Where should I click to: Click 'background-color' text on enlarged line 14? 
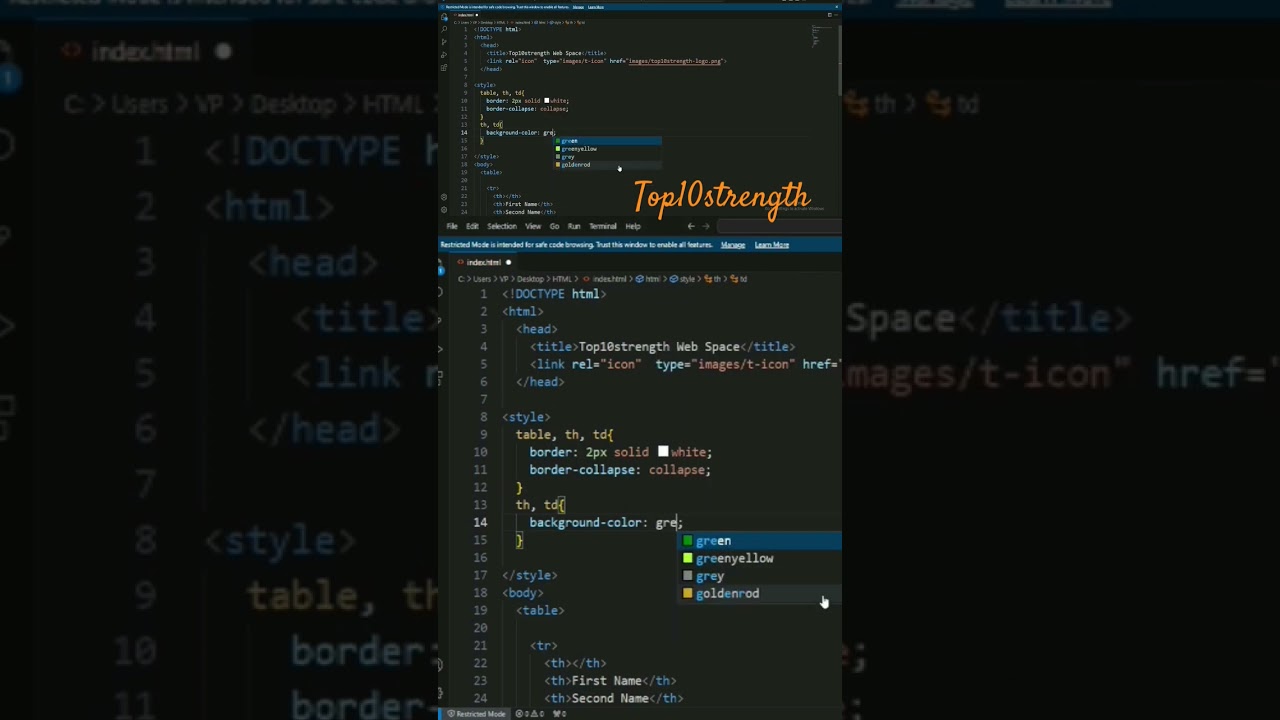[585, 523]
